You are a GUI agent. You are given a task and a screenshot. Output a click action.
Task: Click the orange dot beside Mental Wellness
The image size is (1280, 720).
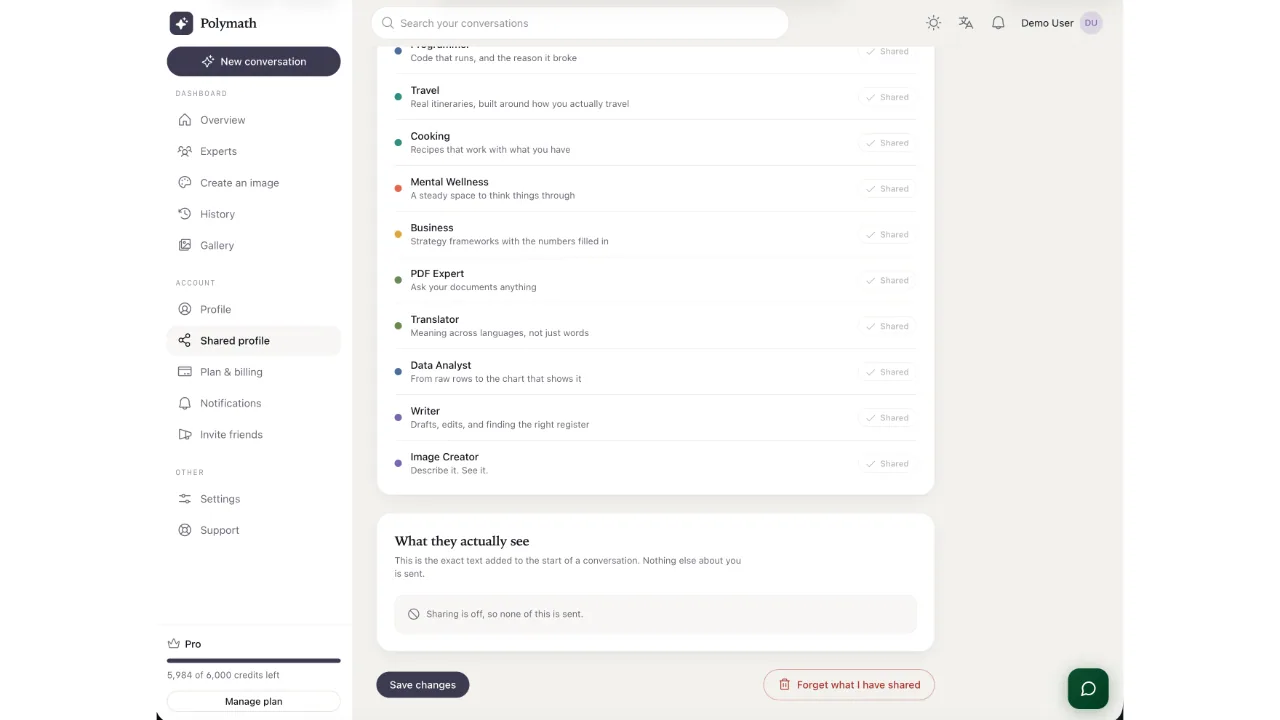(398, 189)
